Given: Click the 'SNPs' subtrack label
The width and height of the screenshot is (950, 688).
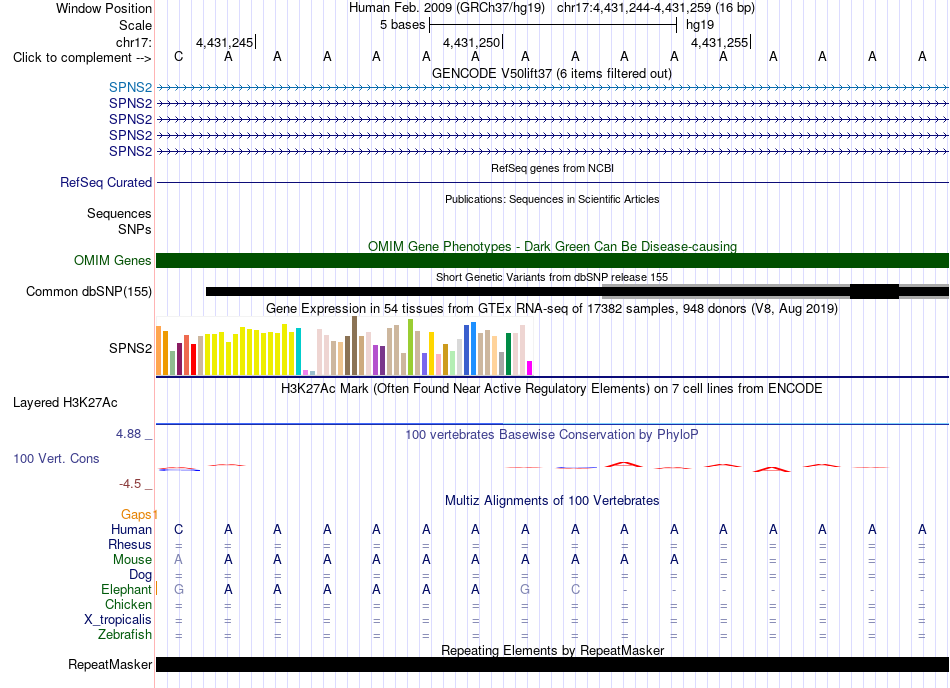Looking at the screenshot, I should click(x=135, y=230).
